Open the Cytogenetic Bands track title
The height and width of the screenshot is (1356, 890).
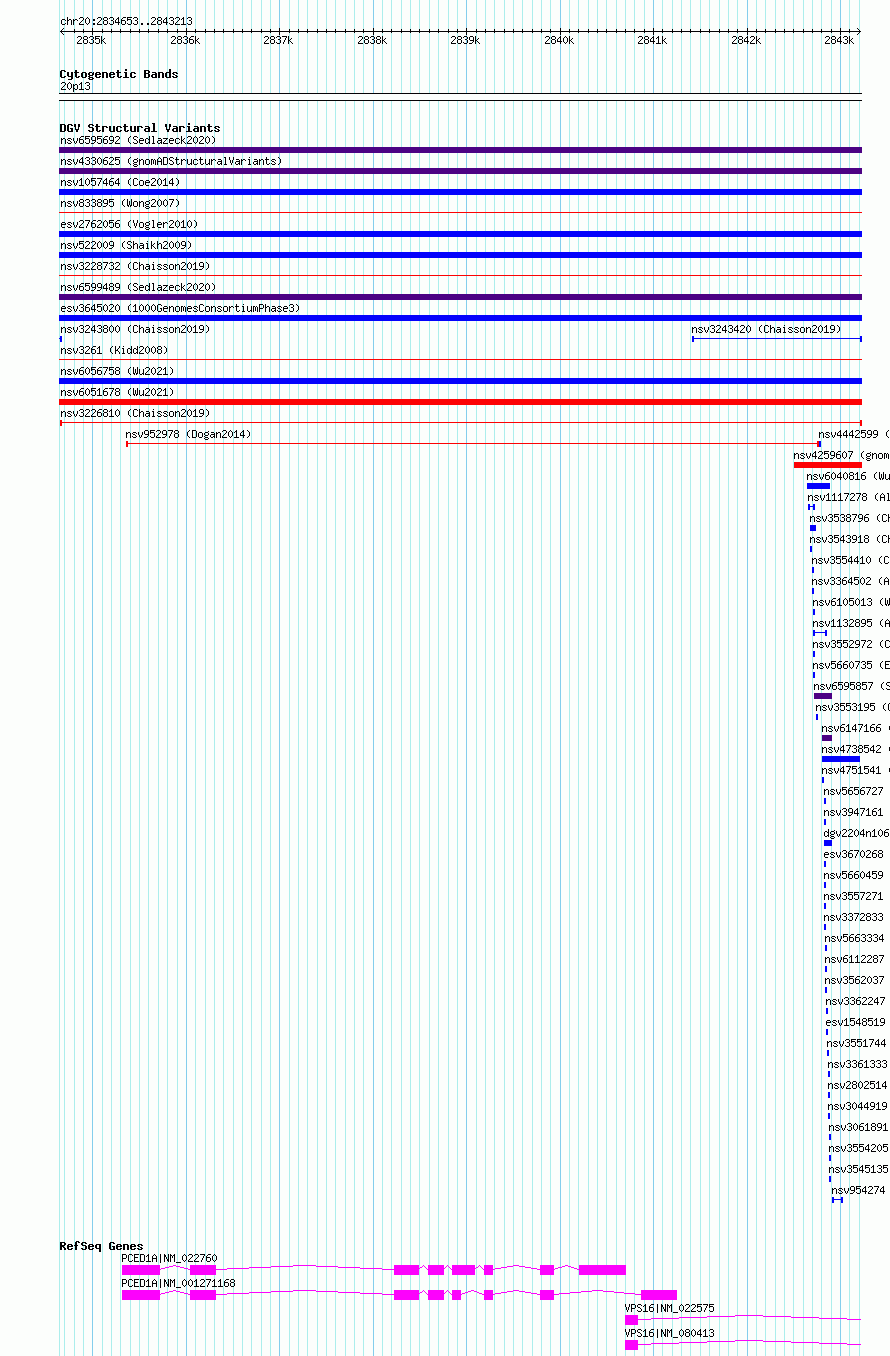click(119, 74)
